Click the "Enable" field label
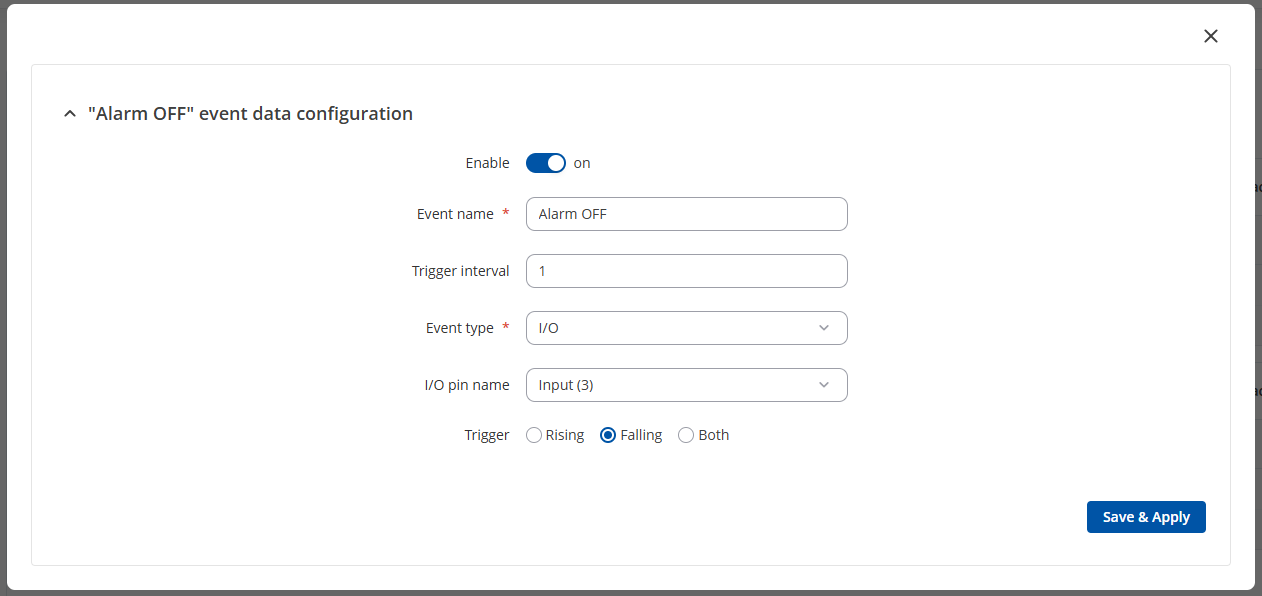 point(487,163)
